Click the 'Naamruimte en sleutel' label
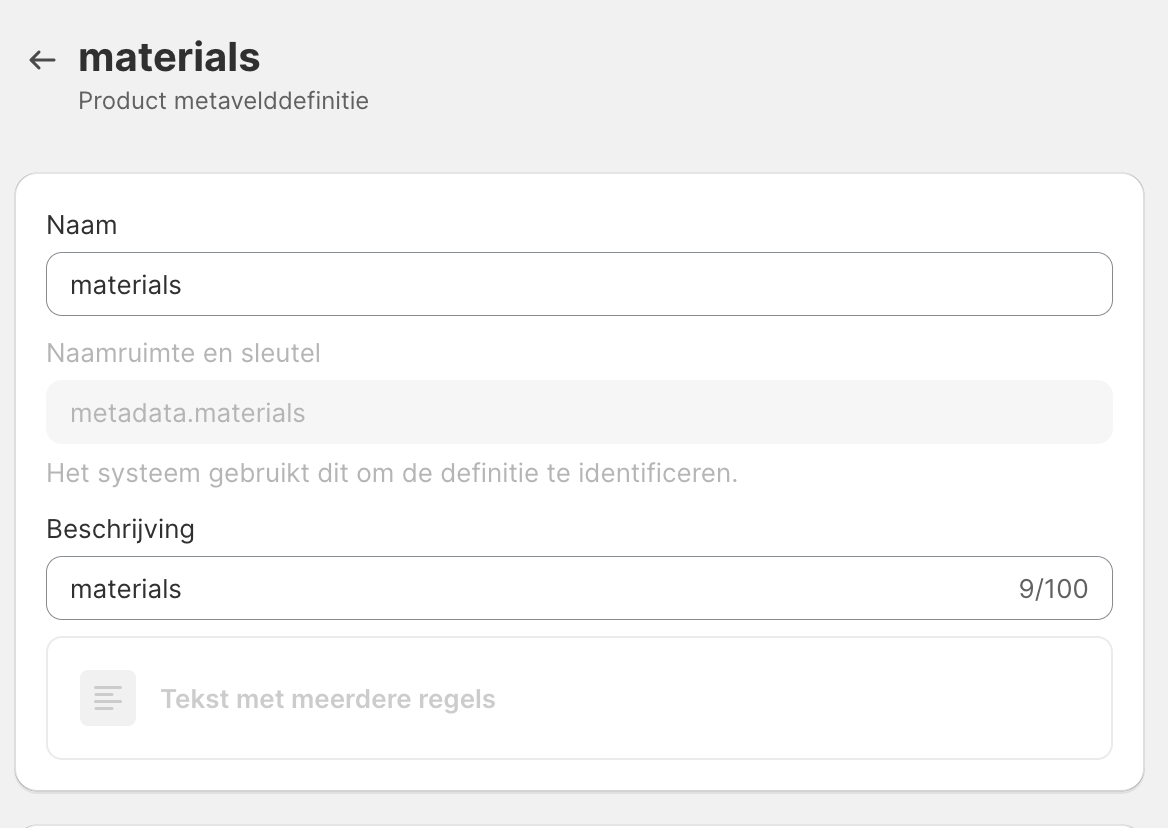This screenshot has height=828, width=1168. point(183,353)
